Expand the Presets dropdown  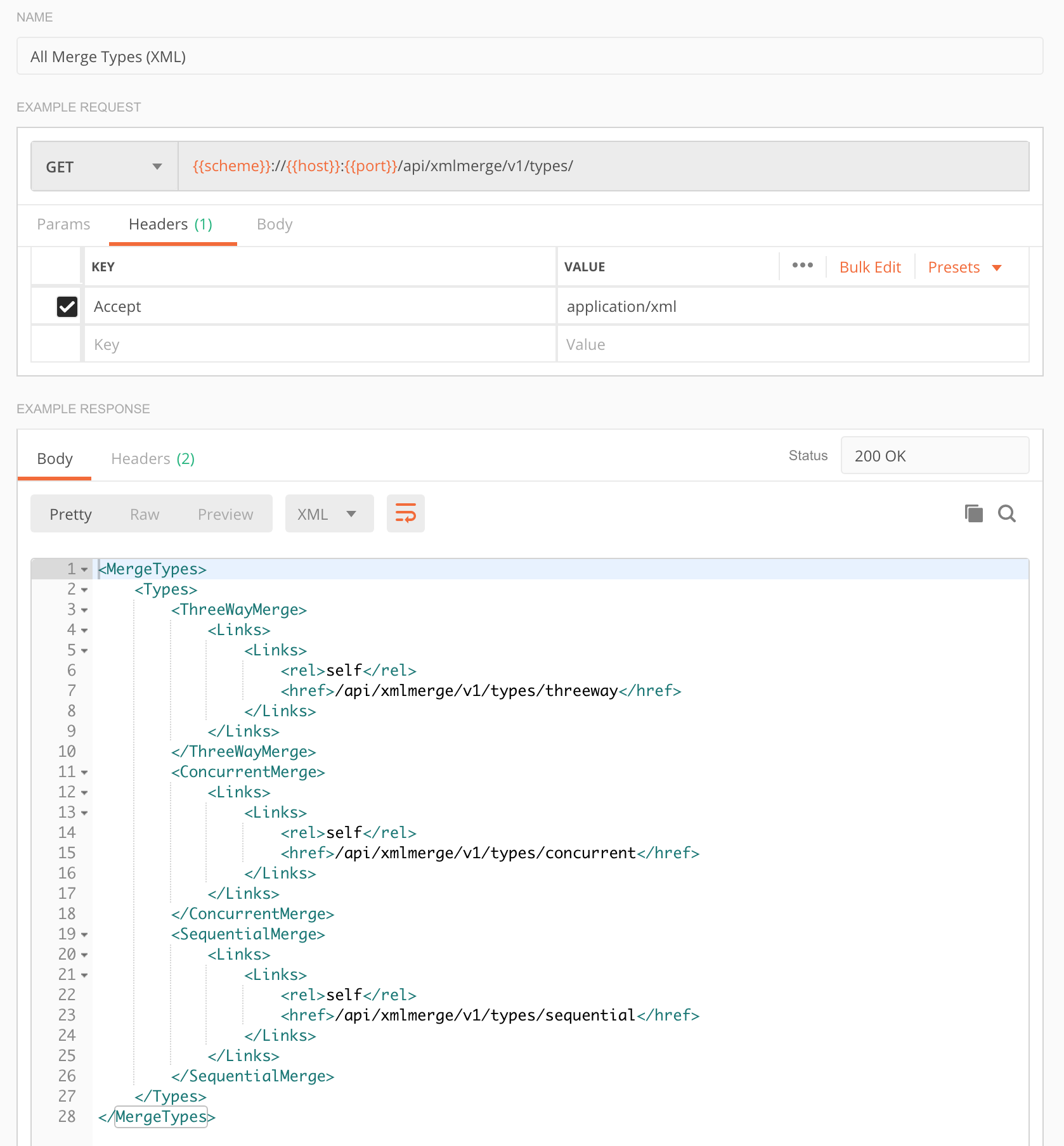click(x=964, y=267)
